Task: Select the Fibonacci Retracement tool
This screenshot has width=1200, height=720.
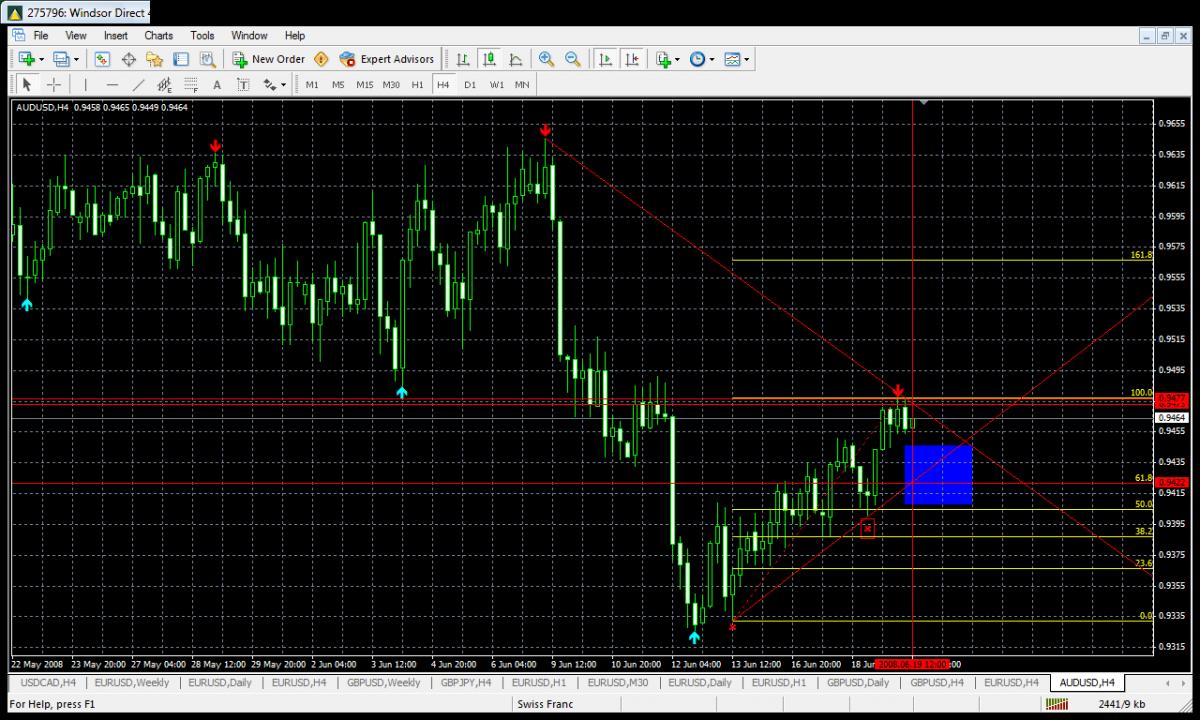Action: (190, 85)
